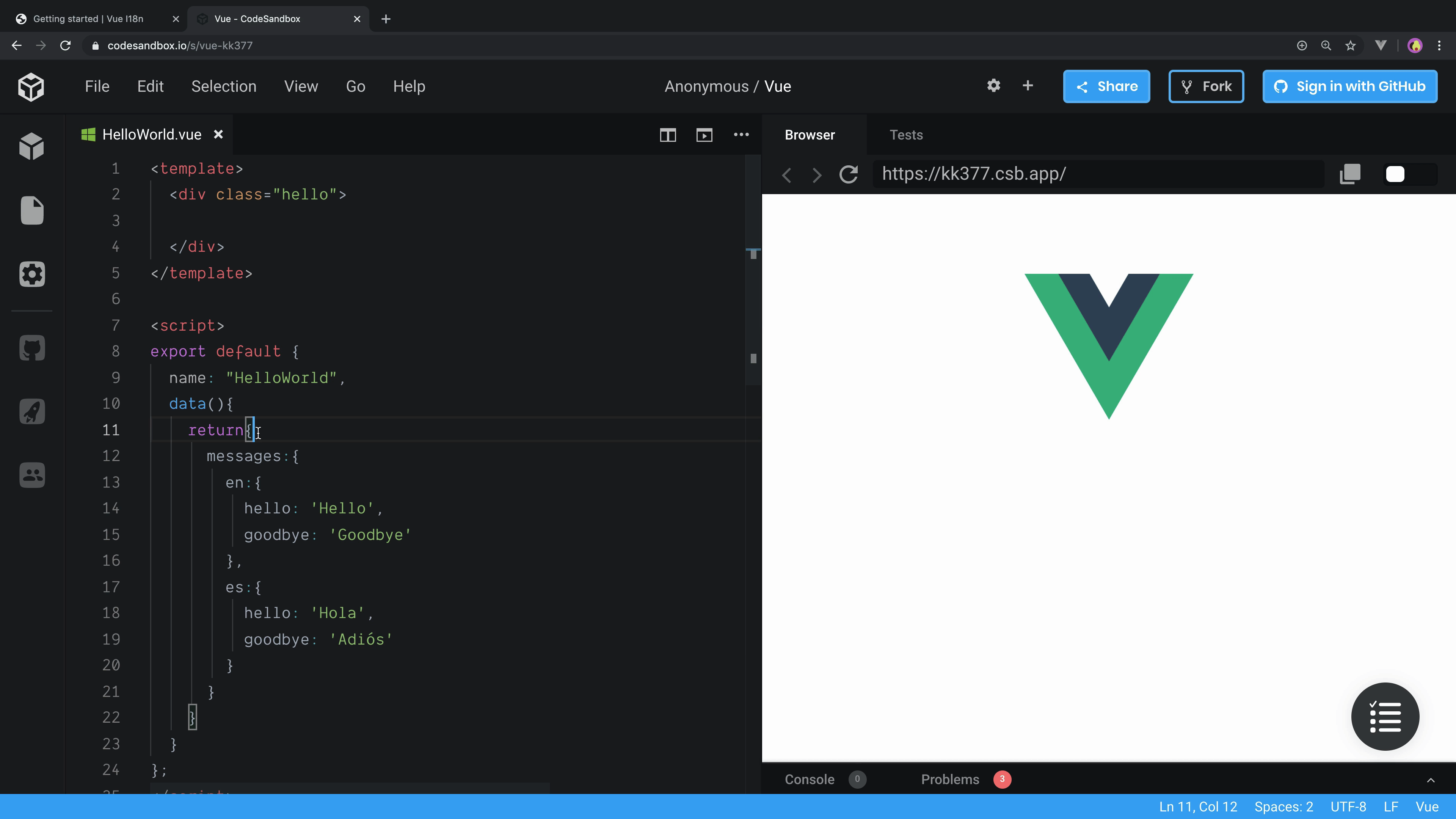This screenshot has width=1456, height=819.
Task: Go back in Chrome
Action: point(16,45)
